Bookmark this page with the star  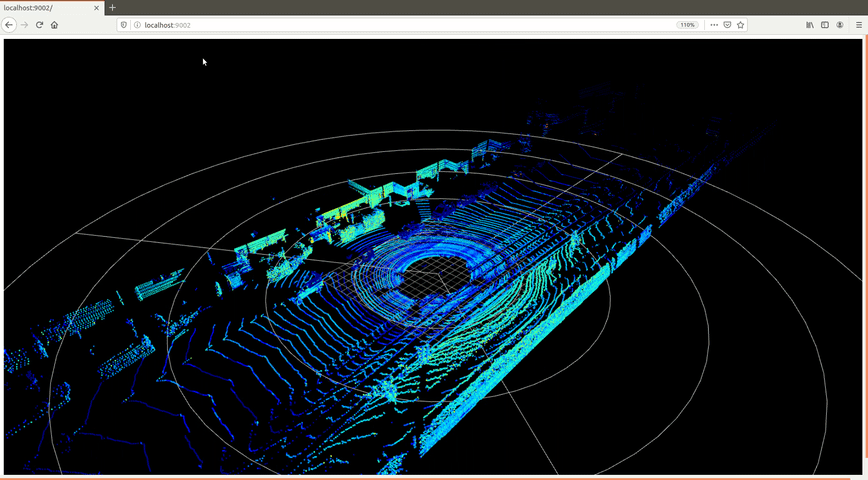click(740, 25)
